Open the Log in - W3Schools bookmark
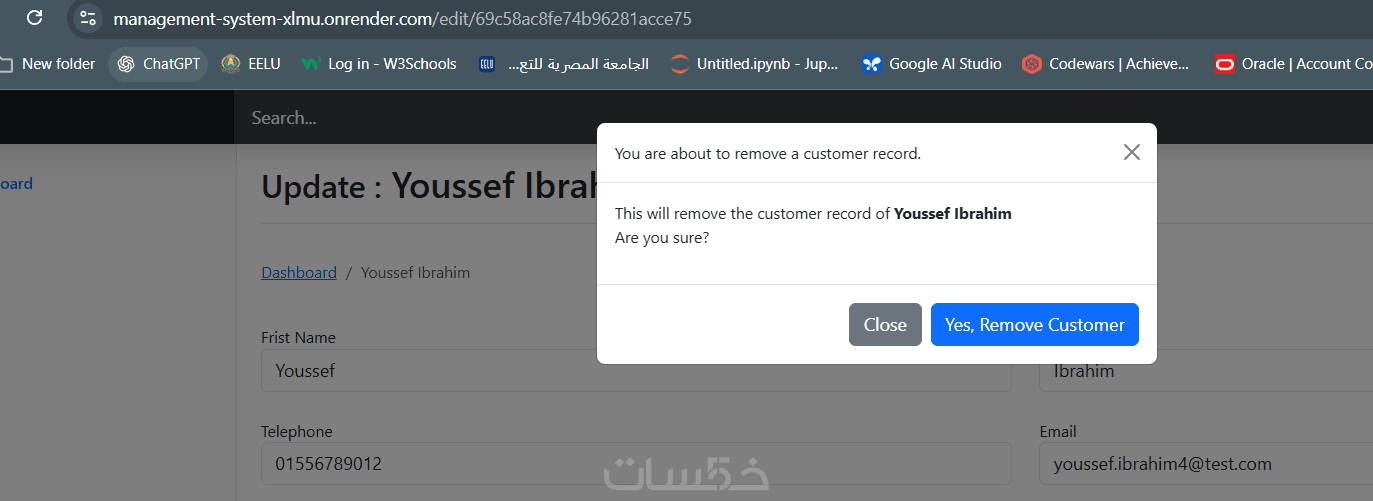This screenshot has height=501, width=1373. coord(379,64)
